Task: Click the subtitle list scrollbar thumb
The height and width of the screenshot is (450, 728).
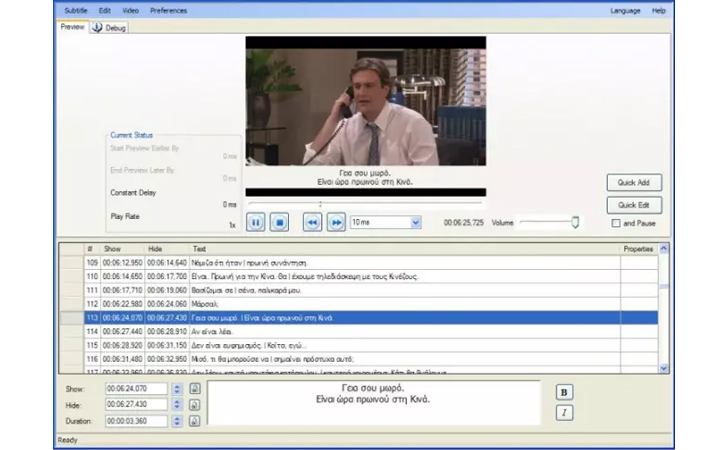Action: pyautogui.click(x=663, y=287)
